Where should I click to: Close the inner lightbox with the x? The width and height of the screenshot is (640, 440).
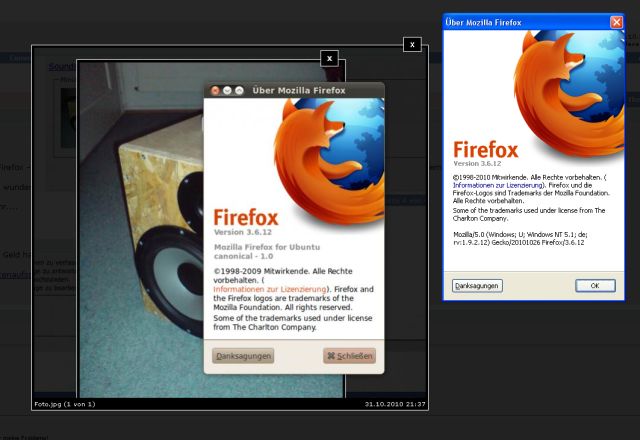[329, 58]
